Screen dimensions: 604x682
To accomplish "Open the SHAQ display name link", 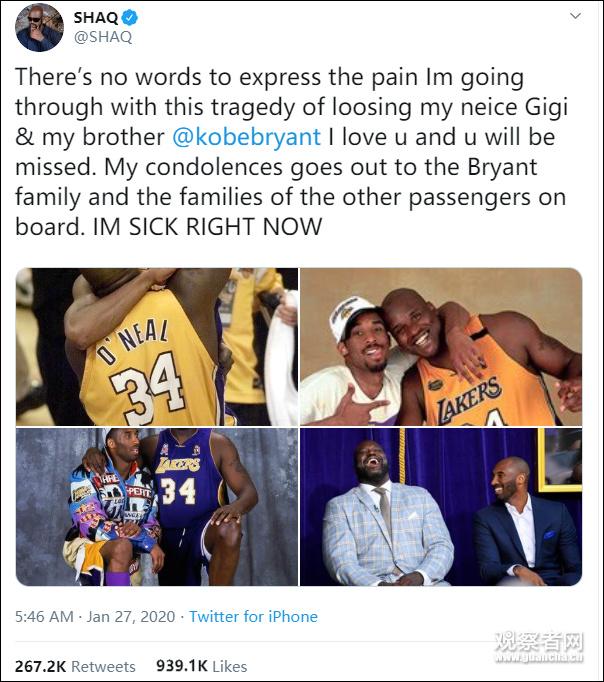I will (x=95, y=18).
